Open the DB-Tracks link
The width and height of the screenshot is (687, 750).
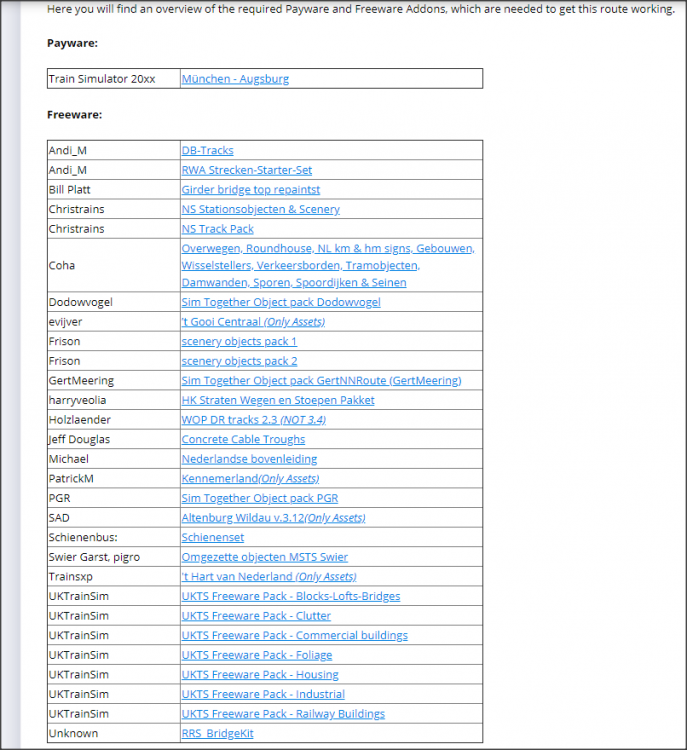(207, 150)
